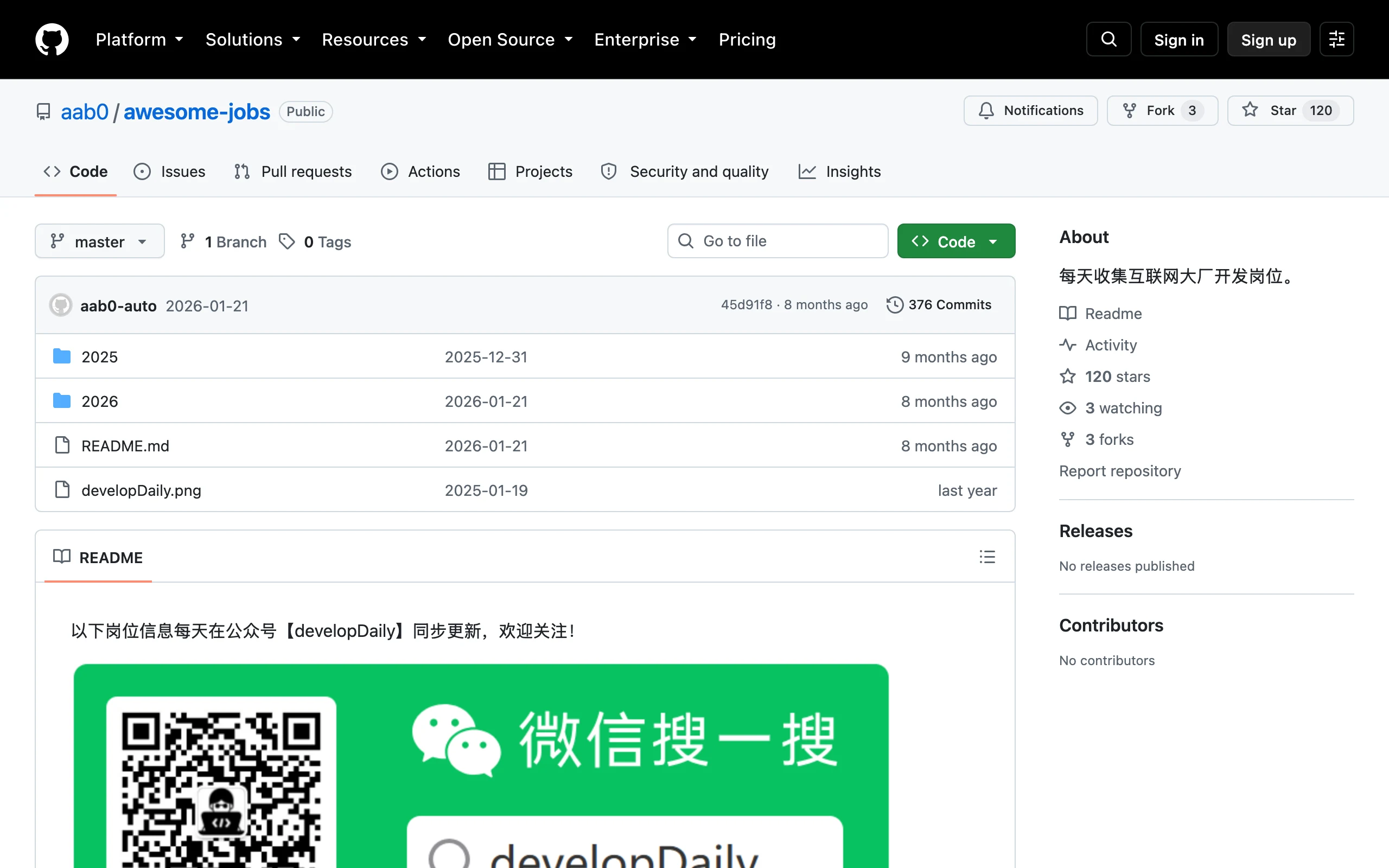1389x868 pixels.
Task: Click the repository icon beside aab0
Action: click(x=43, y=111)
